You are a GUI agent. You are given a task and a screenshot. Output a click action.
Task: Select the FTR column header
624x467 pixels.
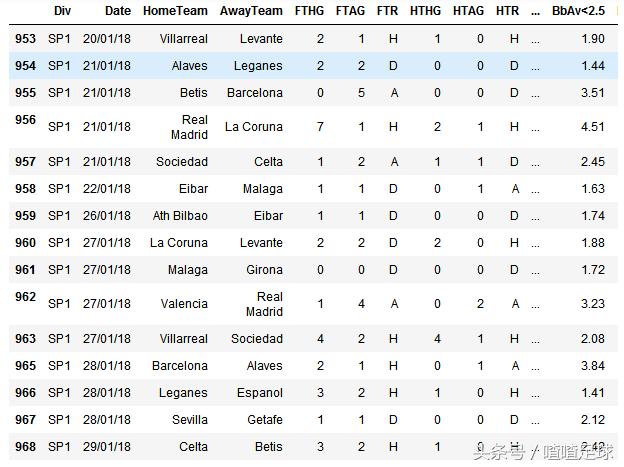coord(387,11)
